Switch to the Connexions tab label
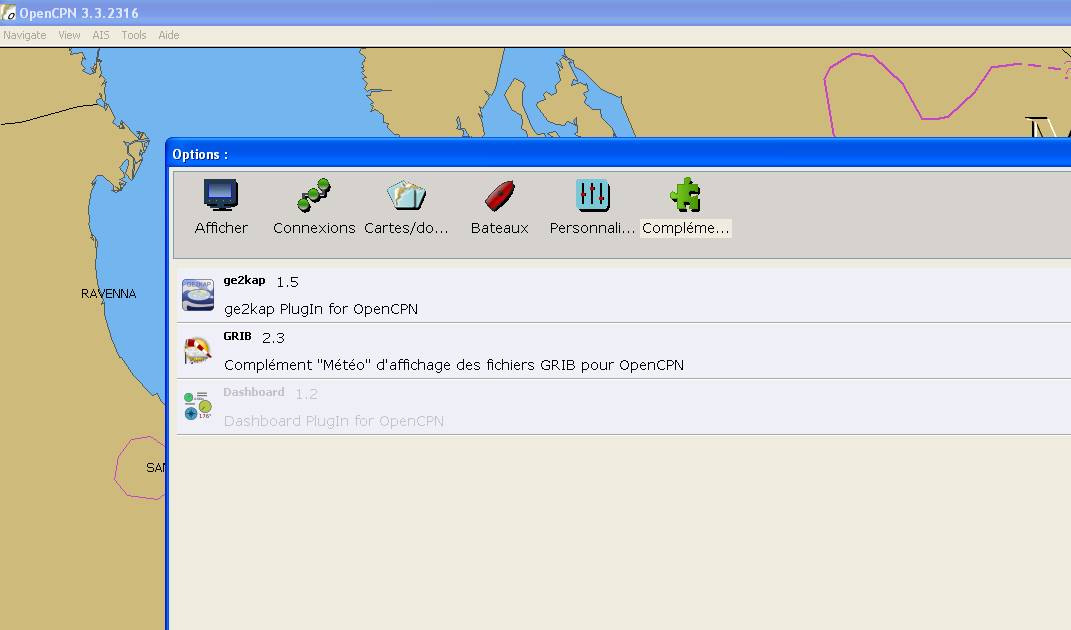 [314, 228]
